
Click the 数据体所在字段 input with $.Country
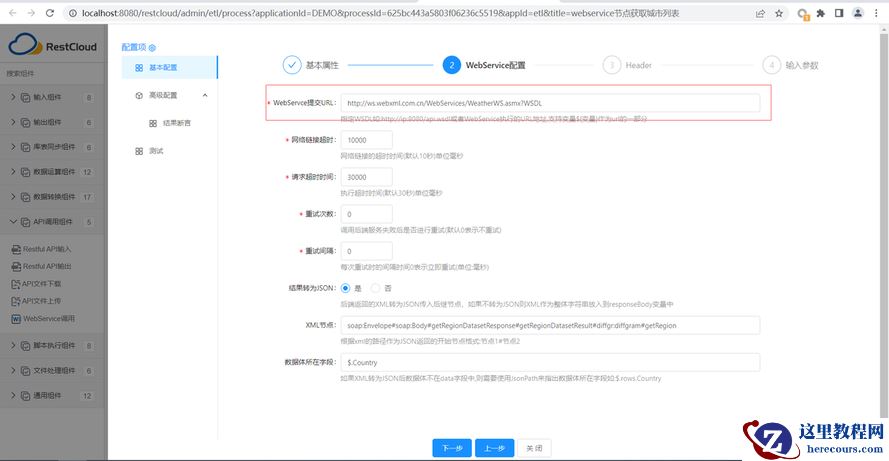(x=550, y=362)
